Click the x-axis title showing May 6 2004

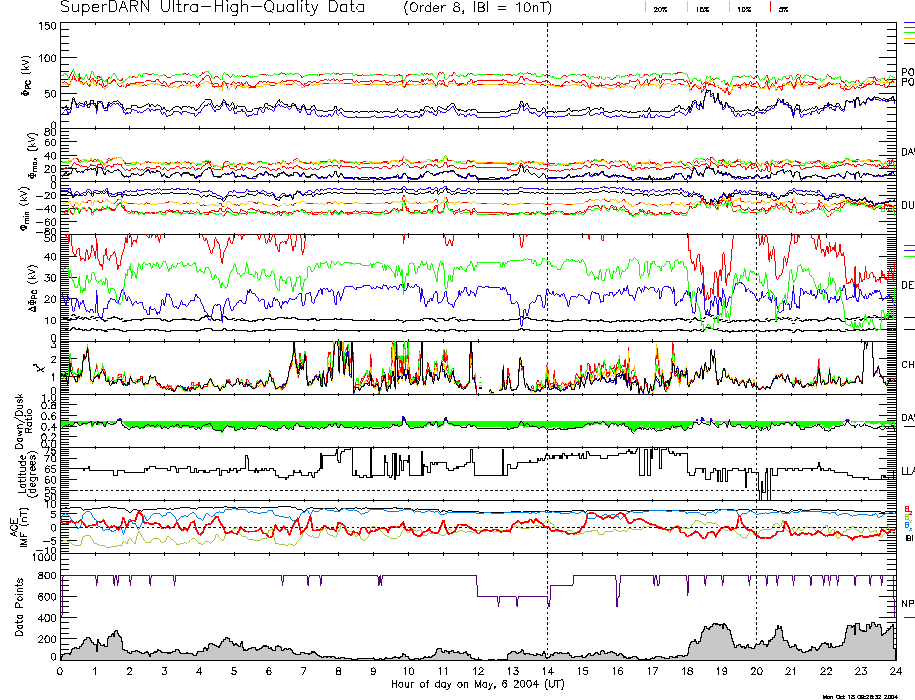(x=477, y=685)
